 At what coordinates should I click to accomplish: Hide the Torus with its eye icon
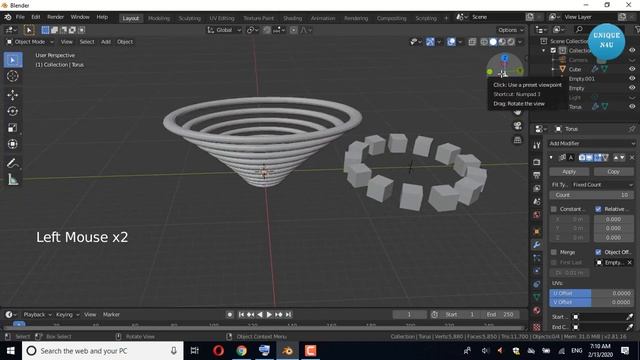pyautogui.click(x=632, y=107)
